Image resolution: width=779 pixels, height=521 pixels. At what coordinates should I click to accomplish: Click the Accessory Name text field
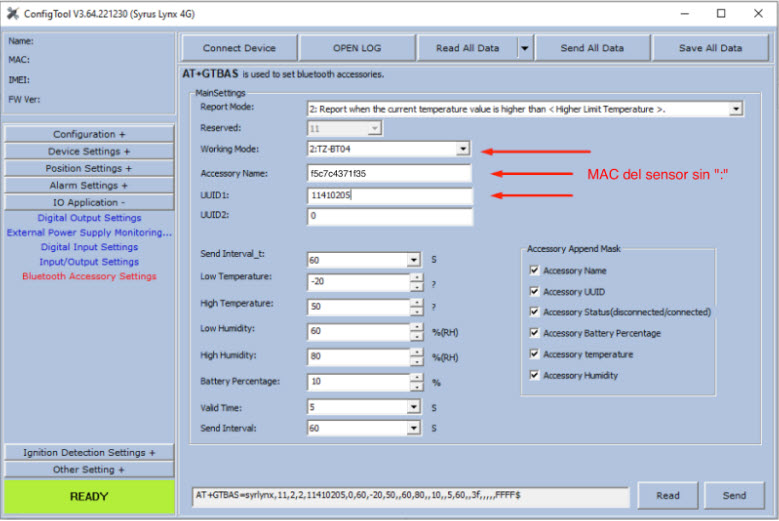(390, 173)
